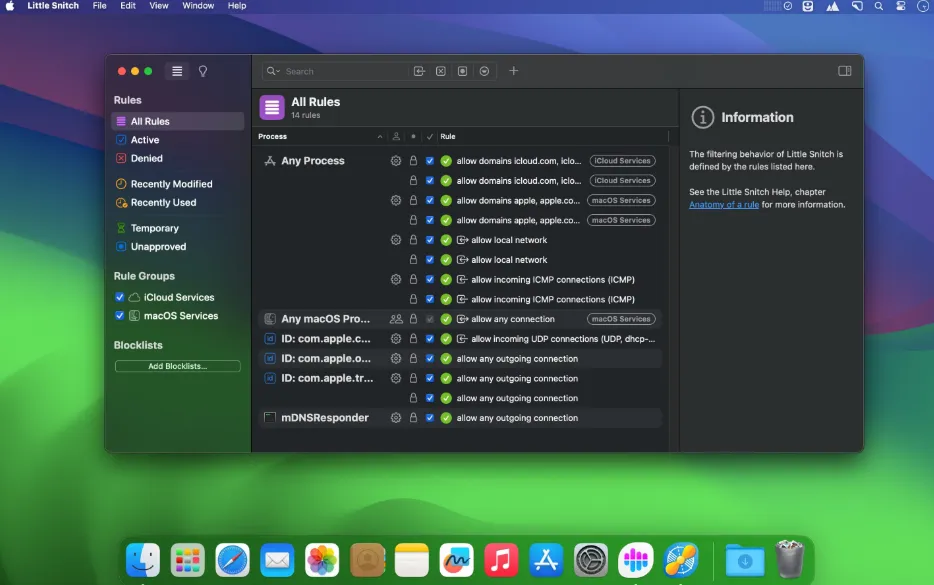Open Spotlight search in the menu bar
This screenshot has height=585, width=934.
[879, 6]
